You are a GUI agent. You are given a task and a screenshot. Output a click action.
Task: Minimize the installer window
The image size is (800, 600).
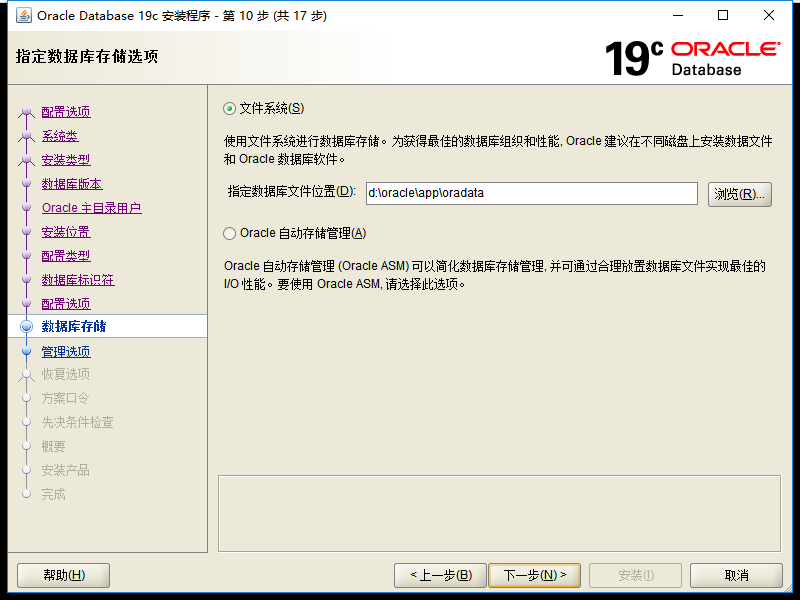tap(678, 16)
